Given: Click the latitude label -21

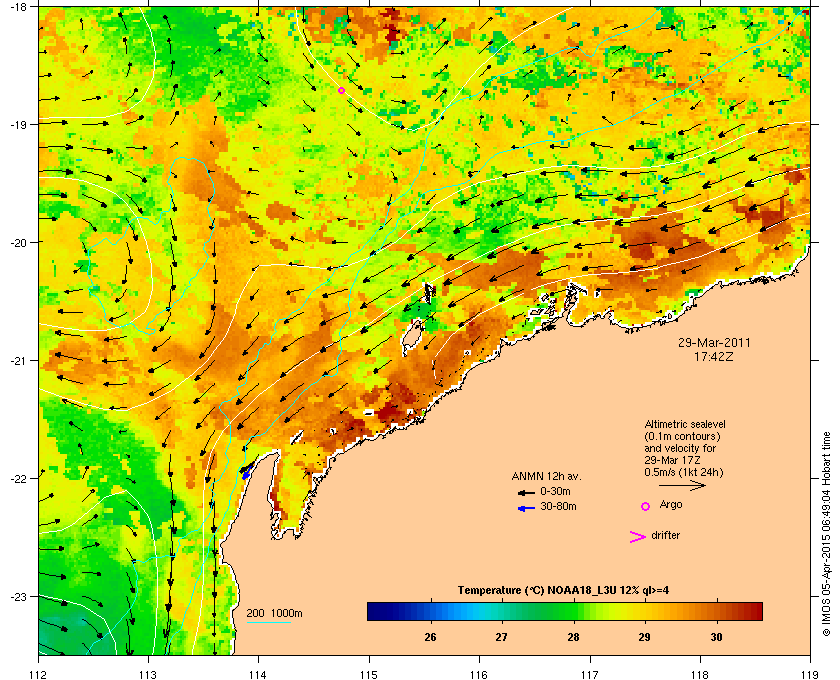Looking at the screenshot, I should (18, 361).
